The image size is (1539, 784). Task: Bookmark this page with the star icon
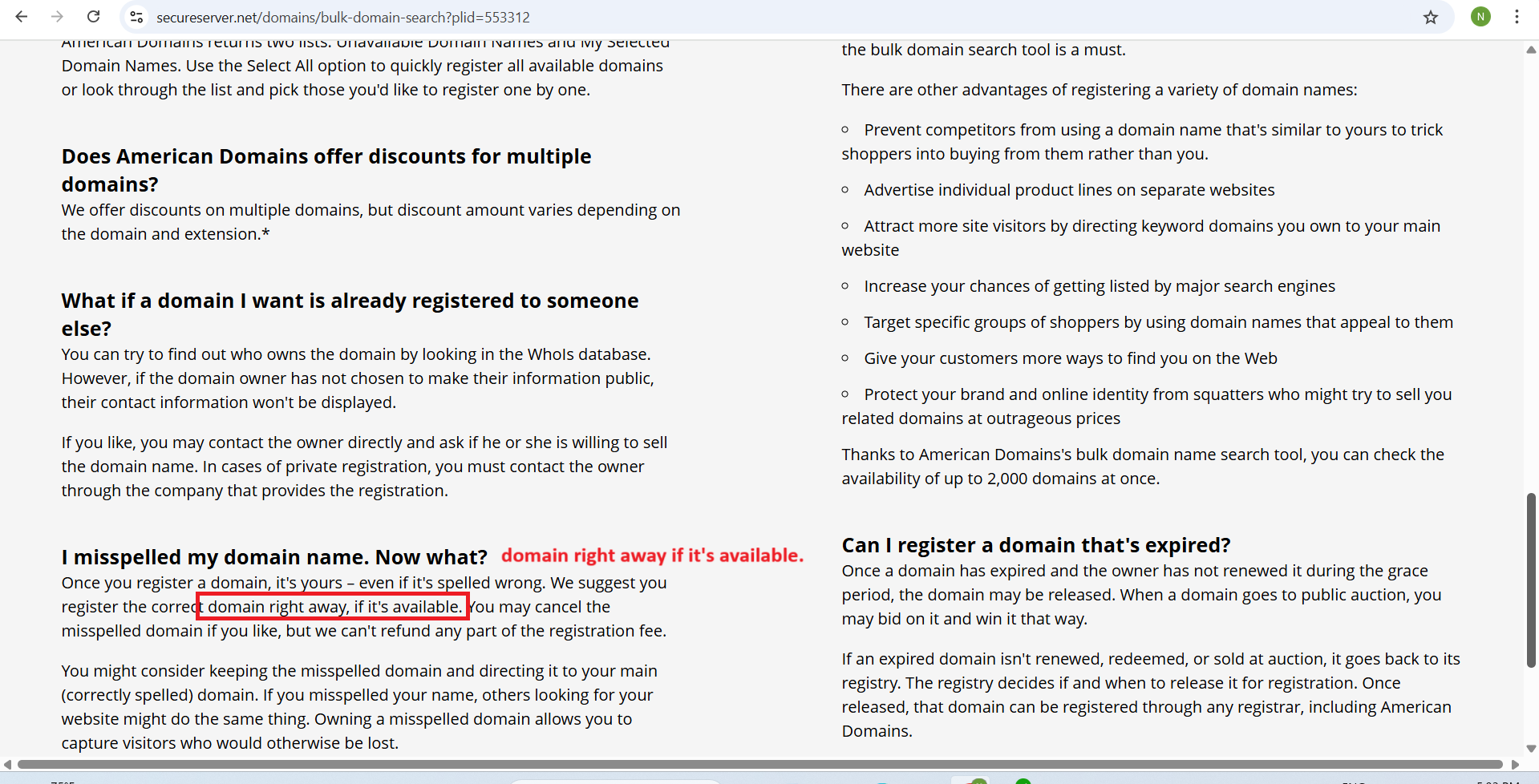click(x=1431, y=17)
